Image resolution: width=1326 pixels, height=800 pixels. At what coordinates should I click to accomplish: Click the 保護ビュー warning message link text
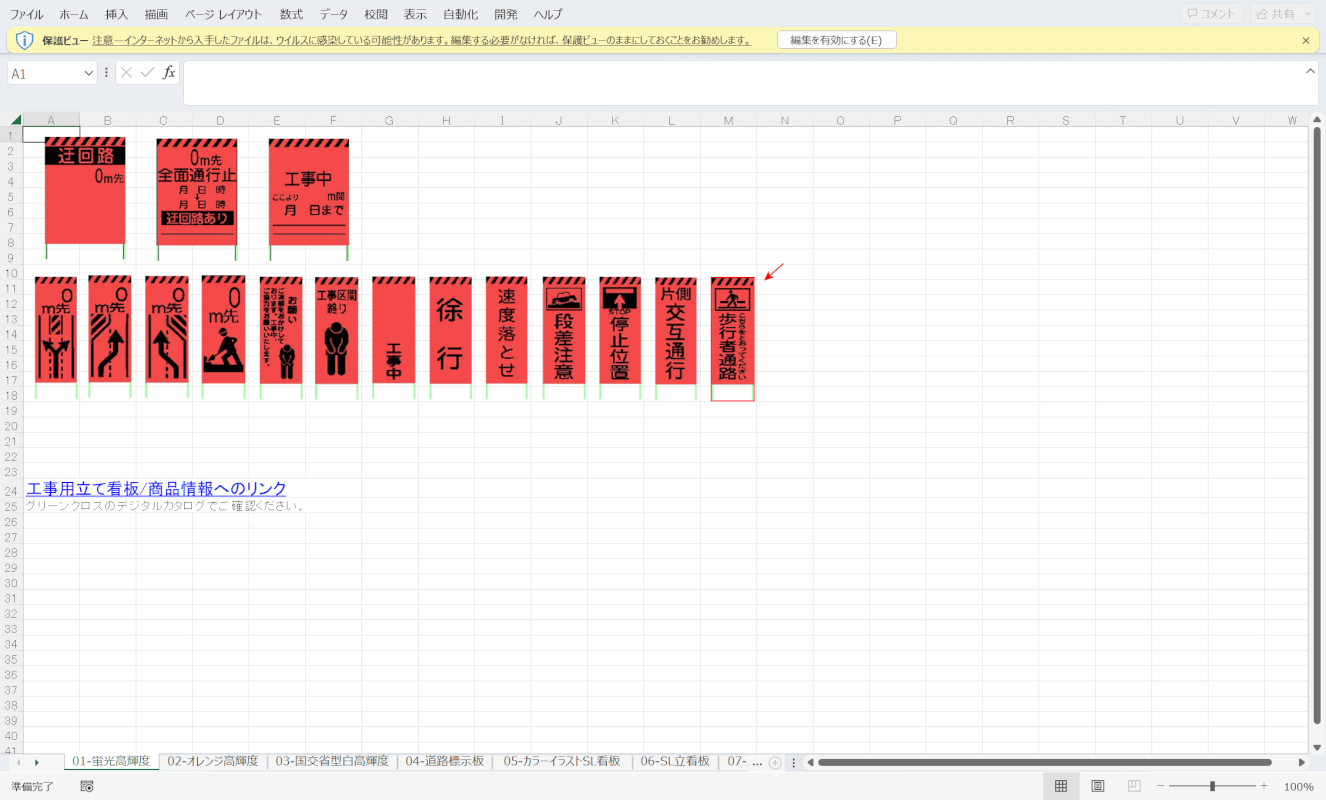point(422,40)
